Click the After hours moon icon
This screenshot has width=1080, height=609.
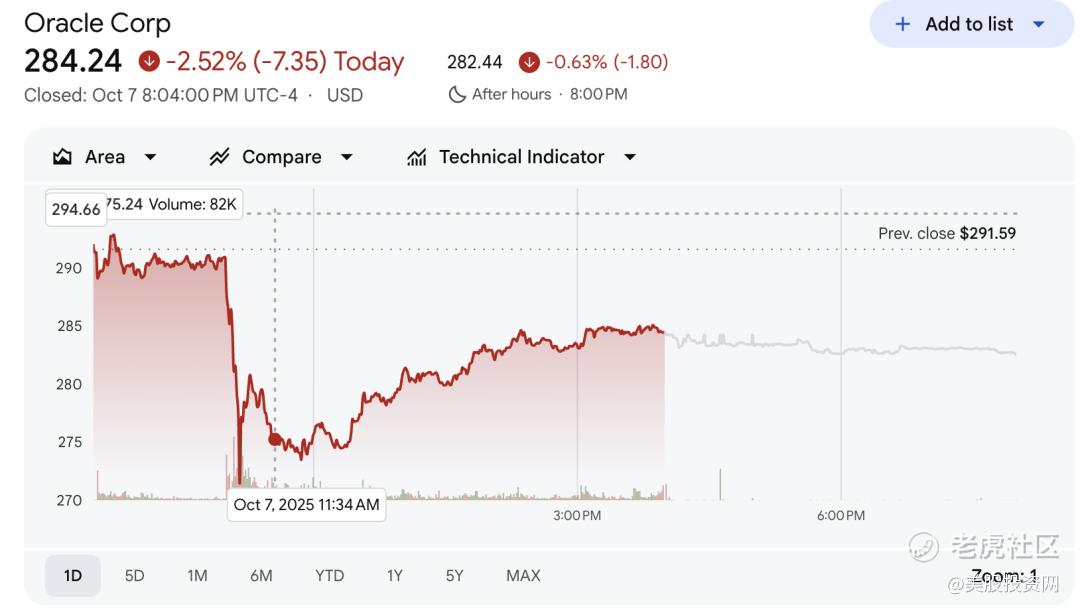[457, 94]
